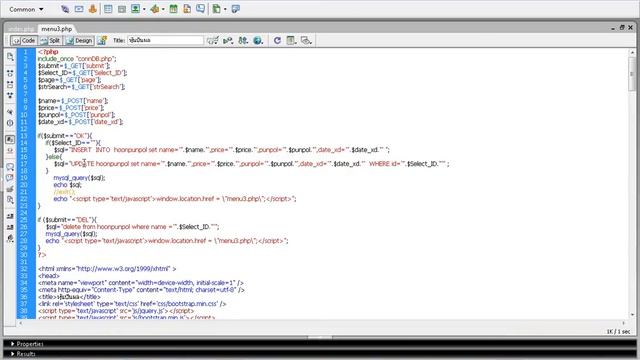Expand the Results panel
The height and width of the screenshot is (360, 640).
(23, 354)
